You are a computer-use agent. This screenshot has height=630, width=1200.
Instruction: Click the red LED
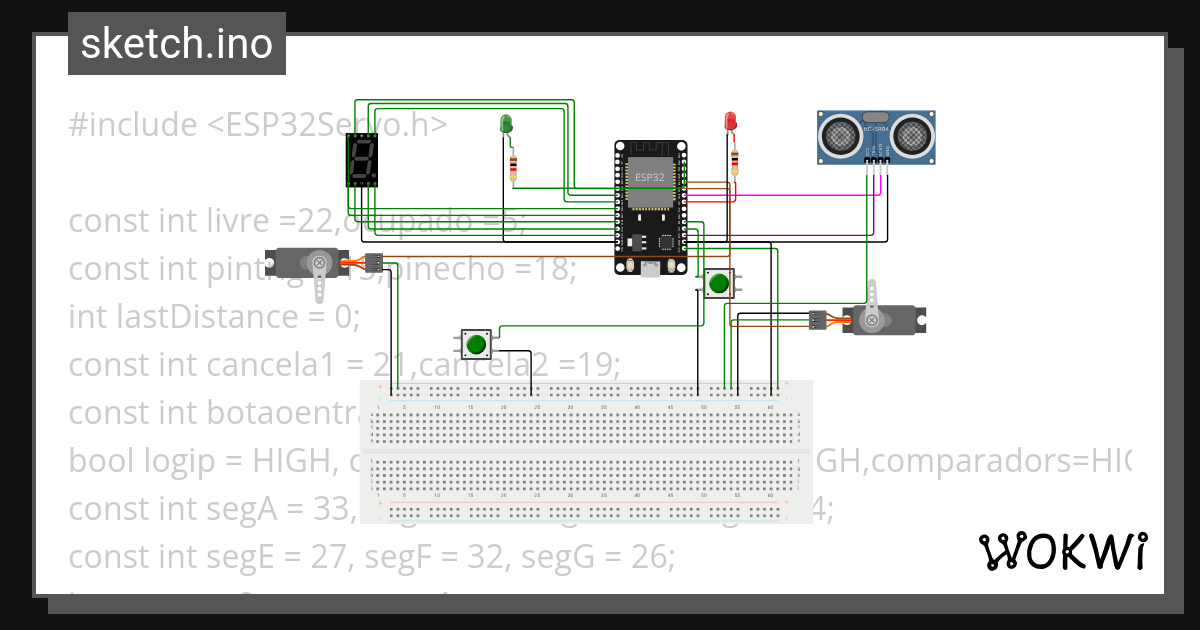point(731,122)
